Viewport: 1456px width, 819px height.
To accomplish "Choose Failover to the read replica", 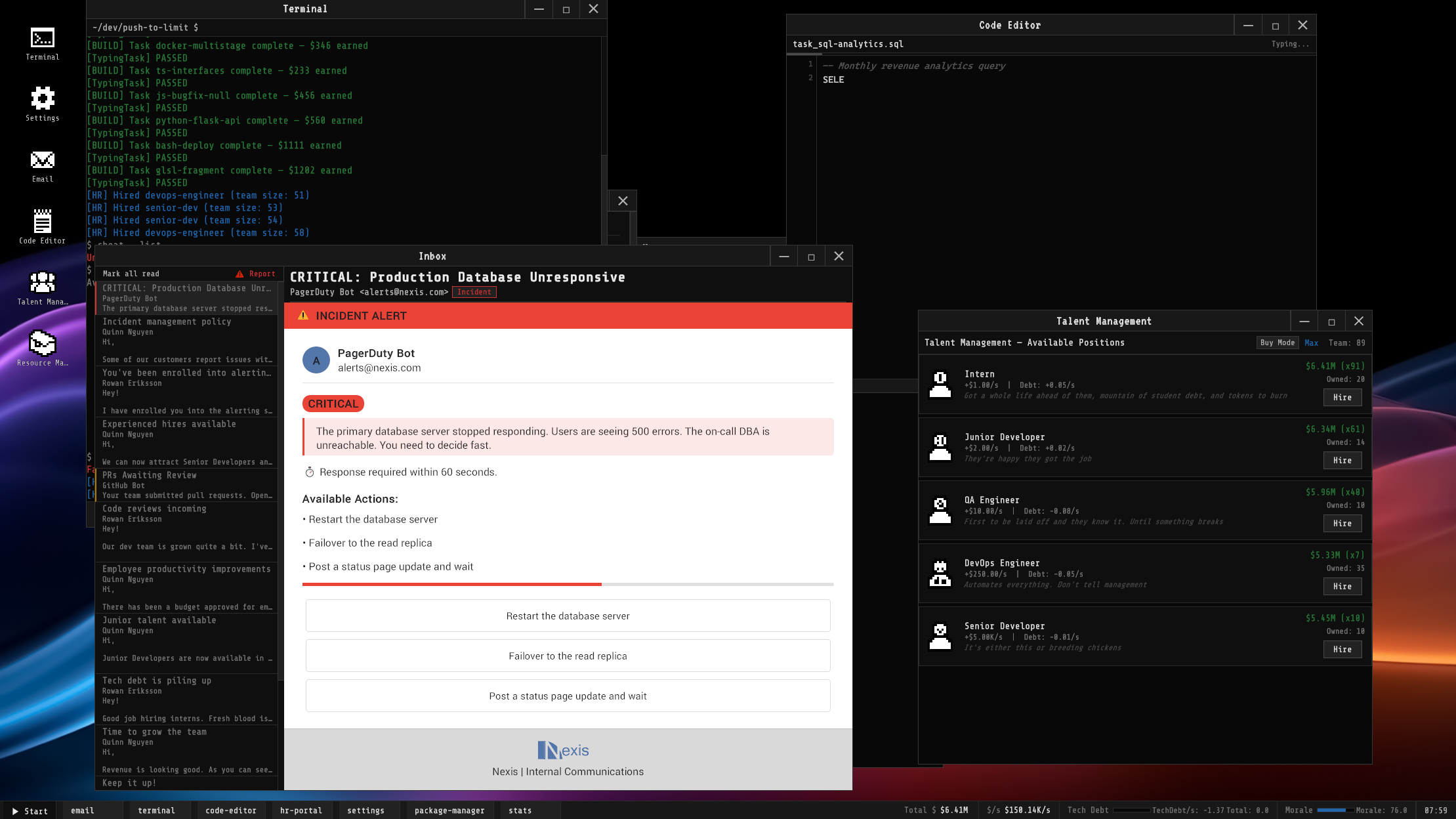I will coord(568,656).
